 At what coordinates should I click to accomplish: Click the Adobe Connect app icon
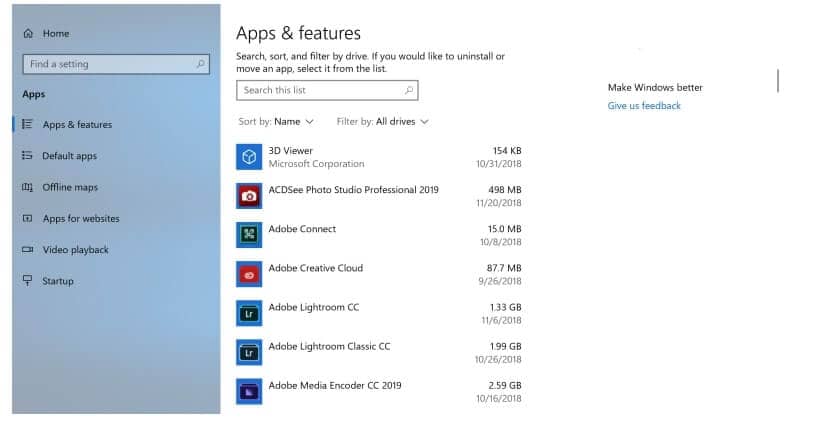(x=249, y=235)
